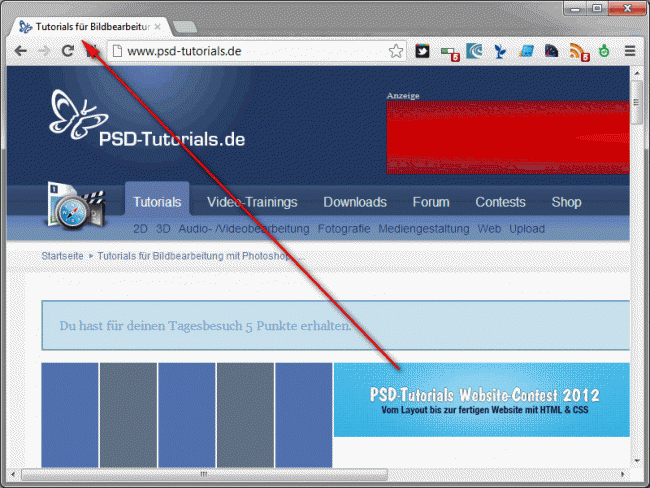Minimize the Chrome window
The width and height of the screenshot is (650, 488).
pyautogui.click(x=575, y=9)
